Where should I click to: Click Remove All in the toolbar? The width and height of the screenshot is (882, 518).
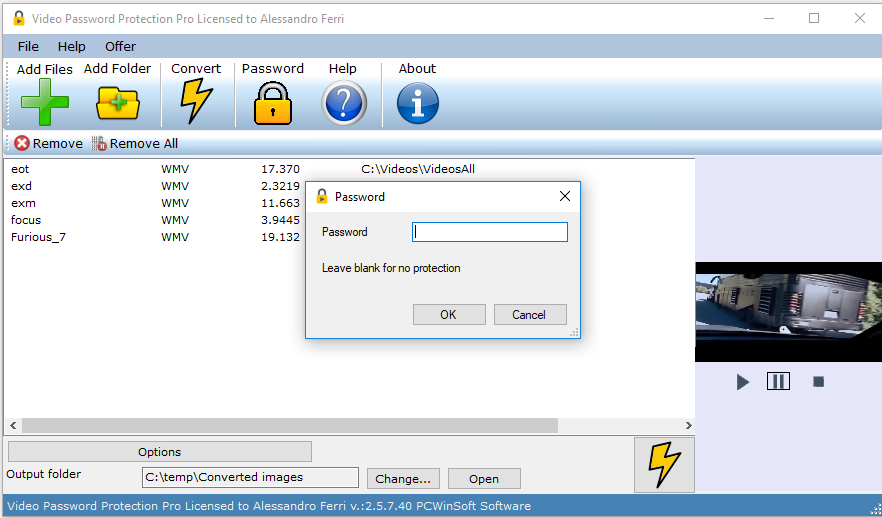135,143
